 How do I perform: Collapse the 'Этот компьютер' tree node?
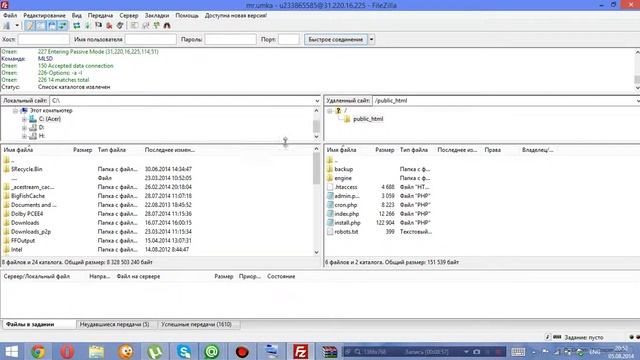[x=16, y=111]
